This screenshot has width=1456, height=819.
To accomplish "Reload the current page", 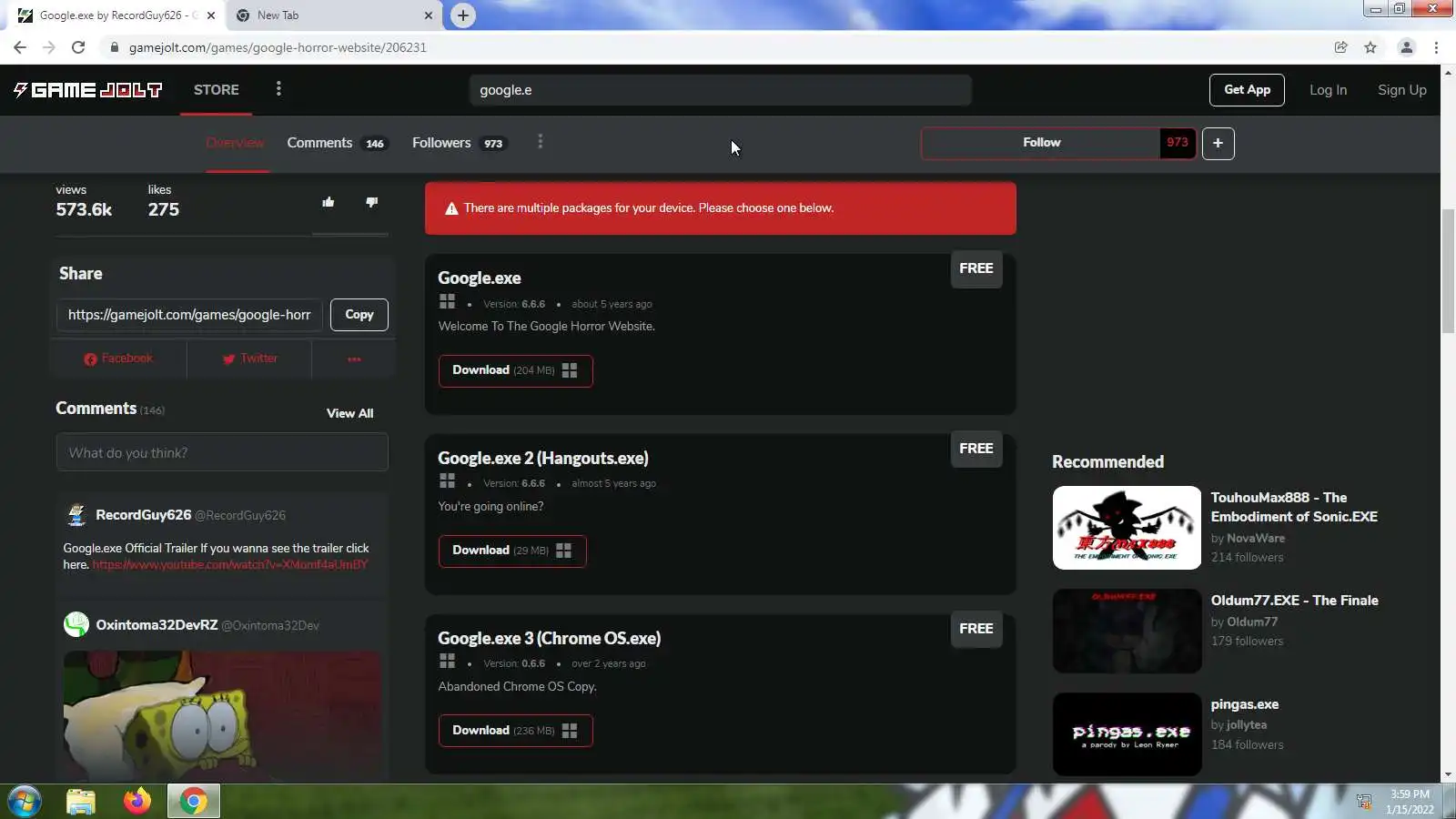I will coord(78,47).
